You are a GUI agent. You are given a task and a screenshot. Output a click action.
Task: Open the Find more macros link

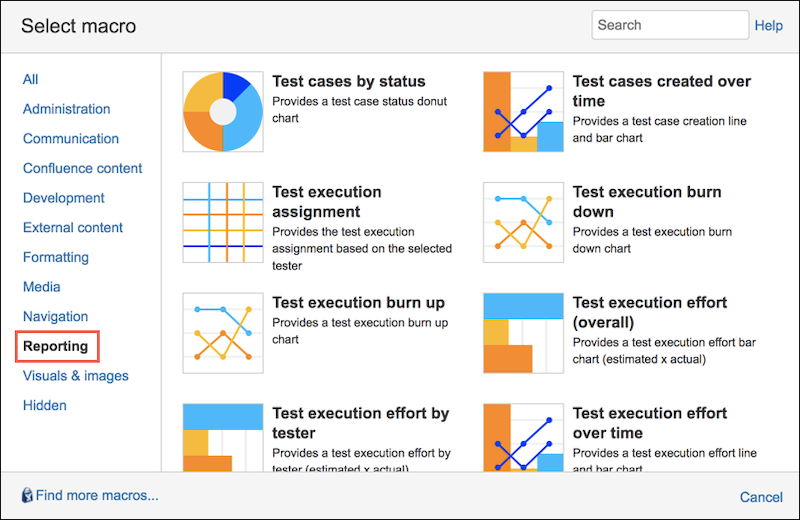[97, 495]
